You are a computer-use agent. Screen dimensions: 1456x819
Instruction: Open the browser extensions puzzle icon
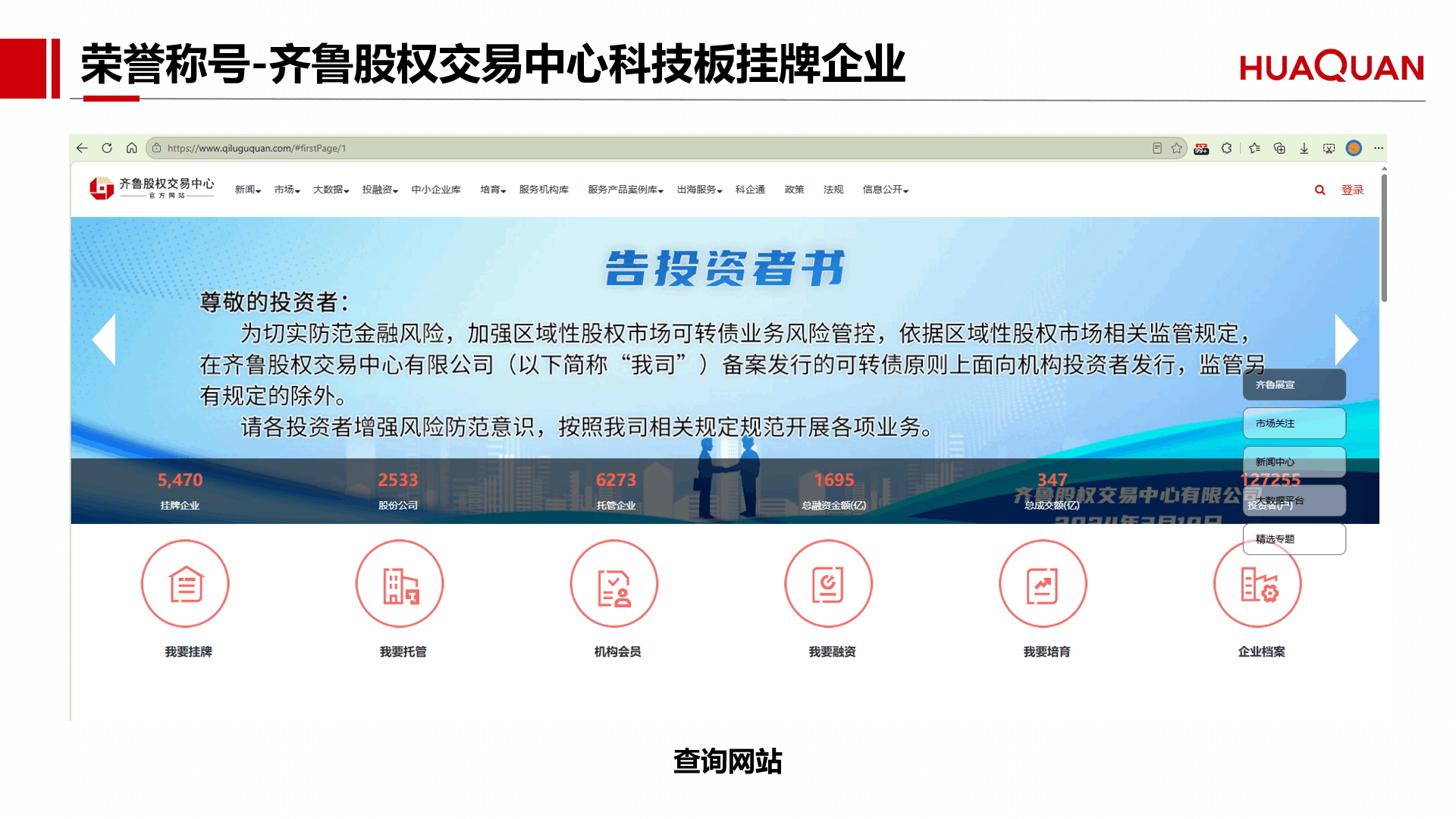tap(1226, 148)
